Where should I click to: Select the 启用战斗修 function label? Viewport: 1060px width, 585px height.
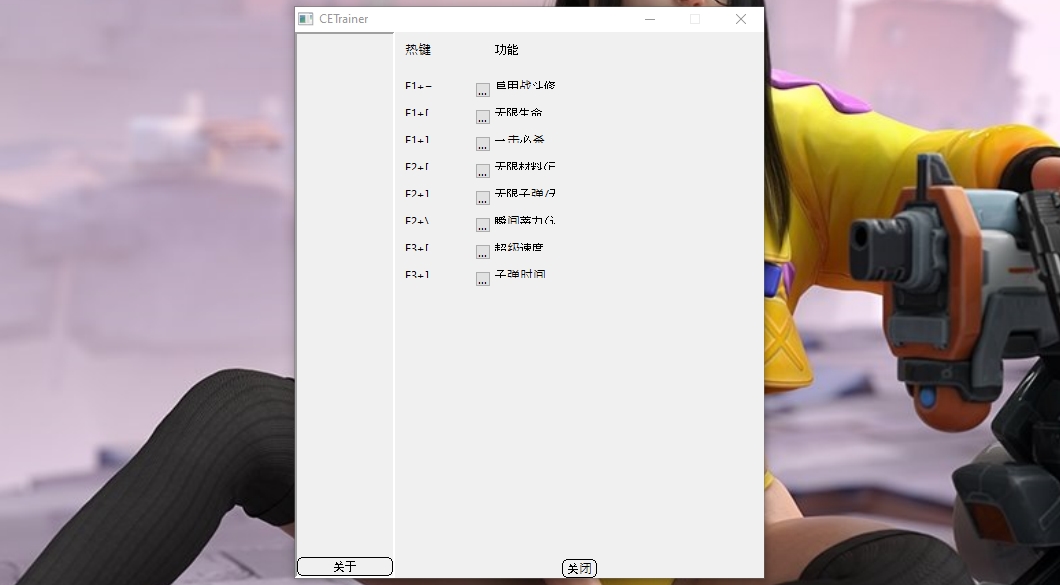click(525, 85)
